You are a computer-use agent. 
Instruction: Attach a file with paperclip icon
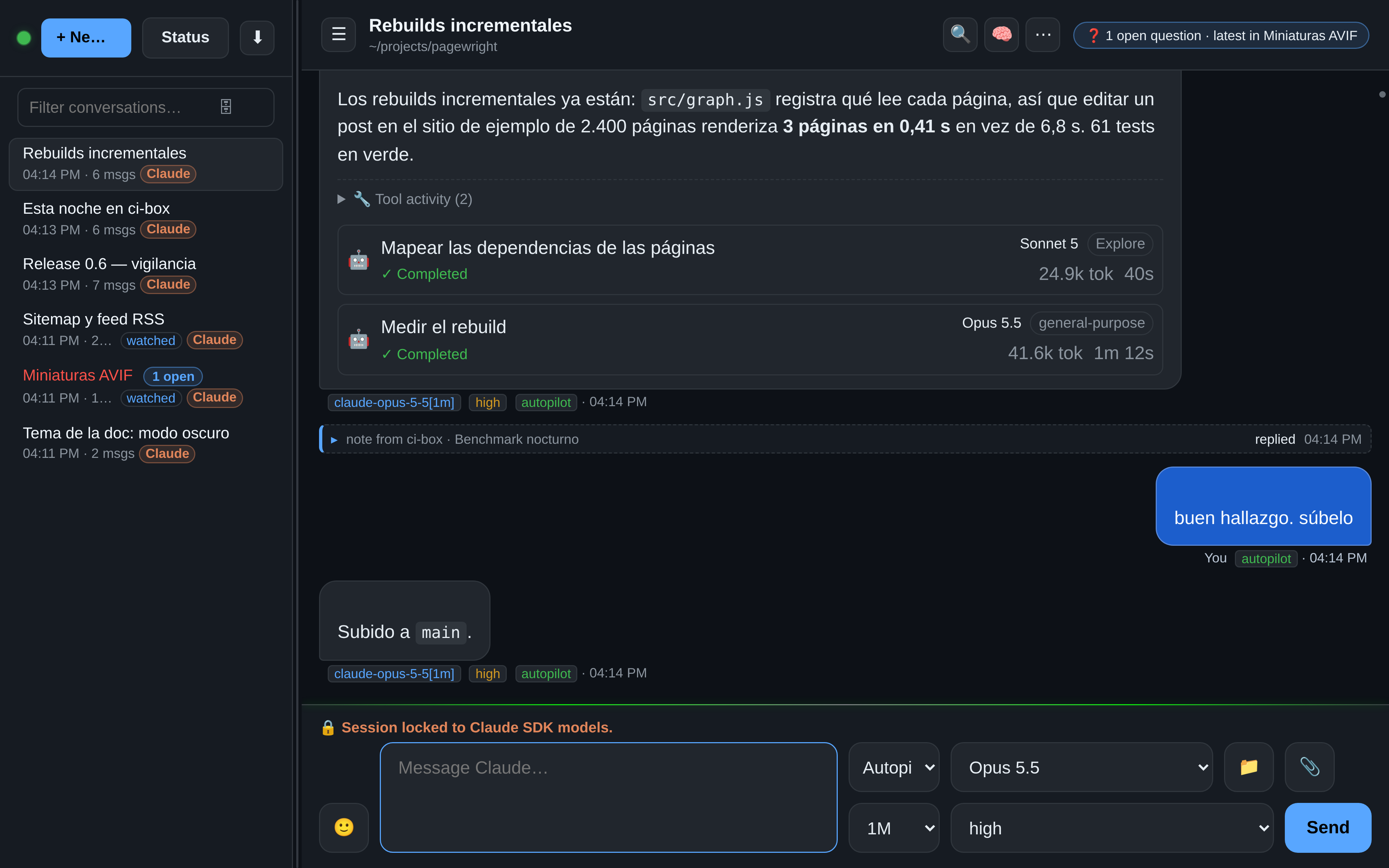tap(1310, 767)
